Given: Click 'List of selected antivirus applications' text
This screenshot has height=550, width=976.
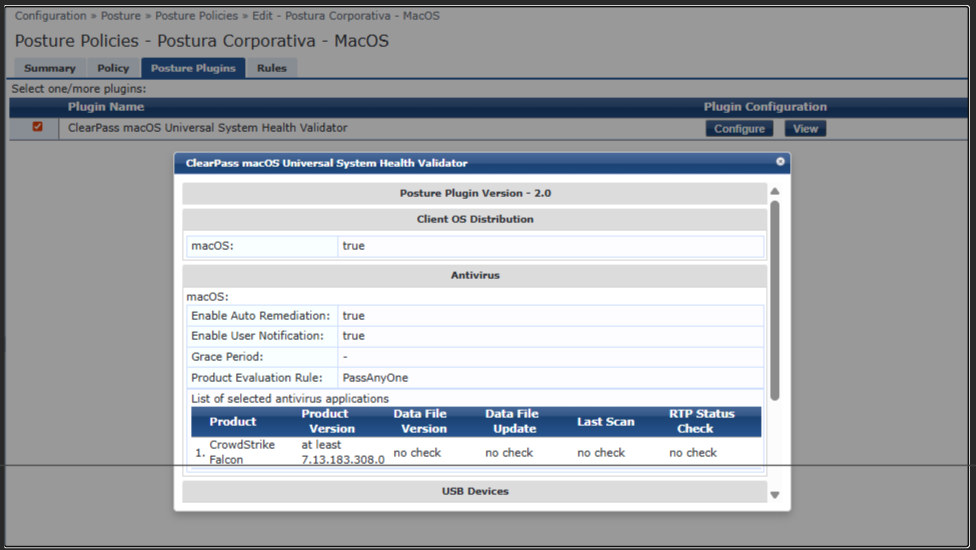Looking at the screenshot, I should [x=289, y=399].
